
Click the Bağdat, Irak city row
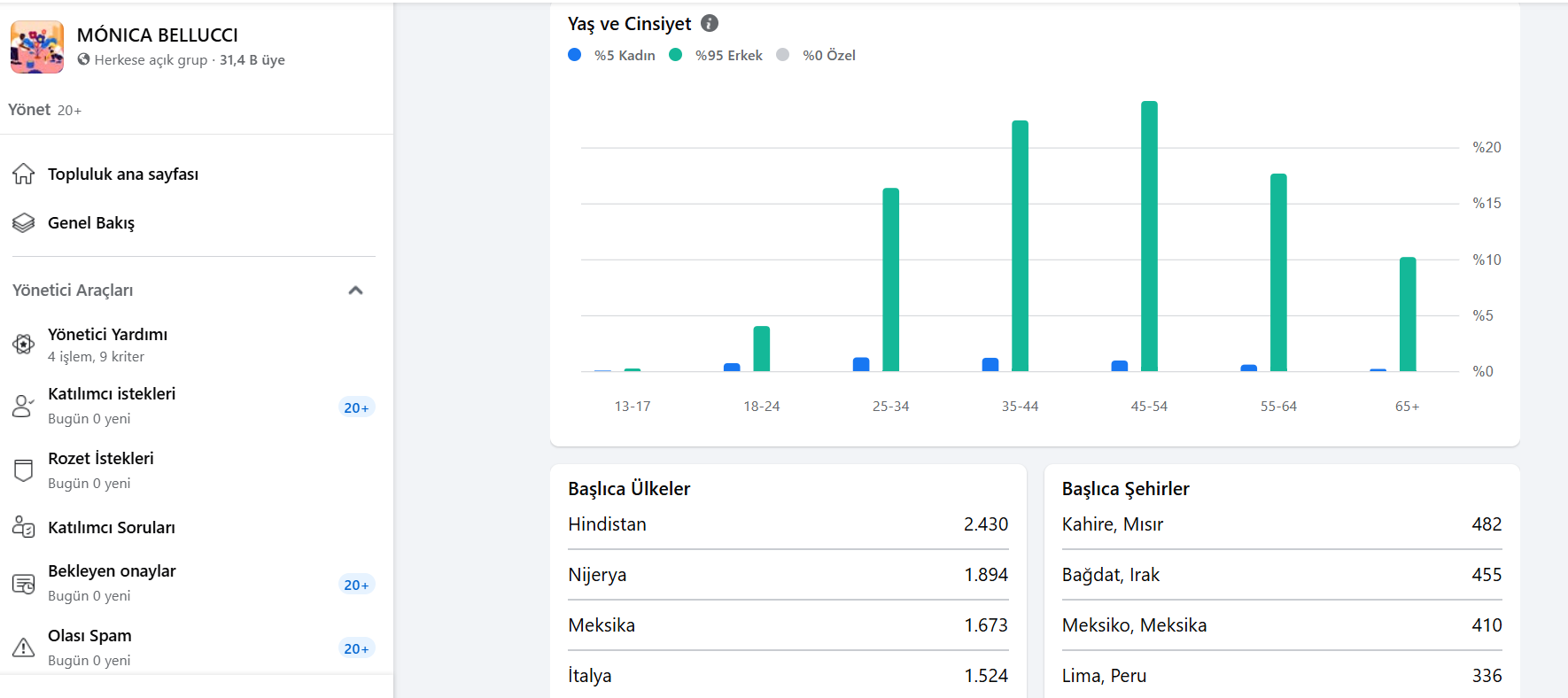1282,575
